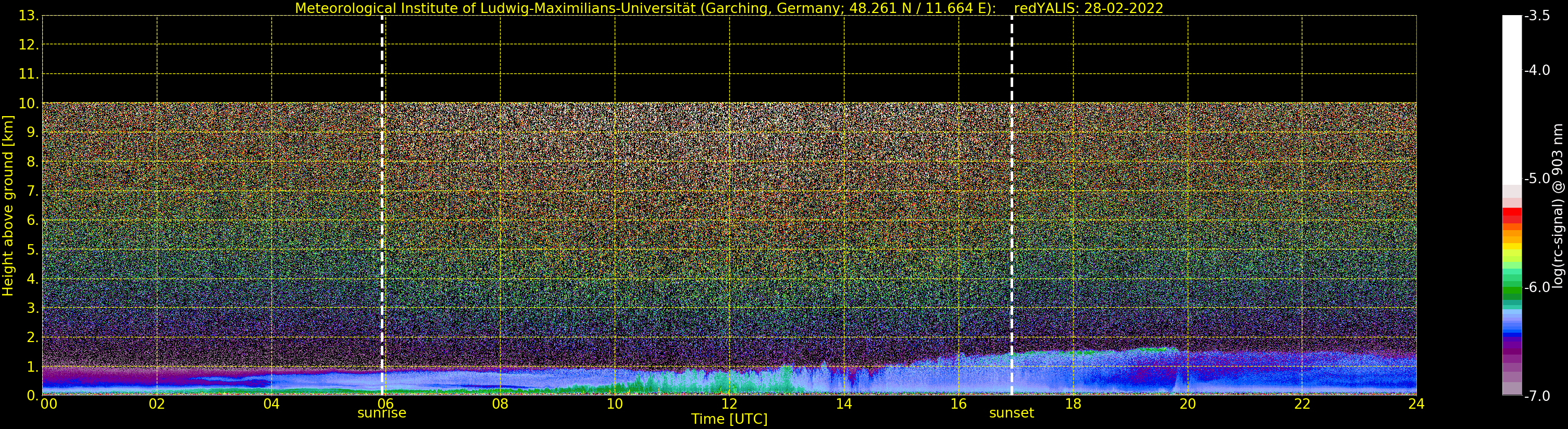This screenshot has height=429, width=1568.
Task: Click the -6.0 colorbar tick label
Action: click(1537, 287)
